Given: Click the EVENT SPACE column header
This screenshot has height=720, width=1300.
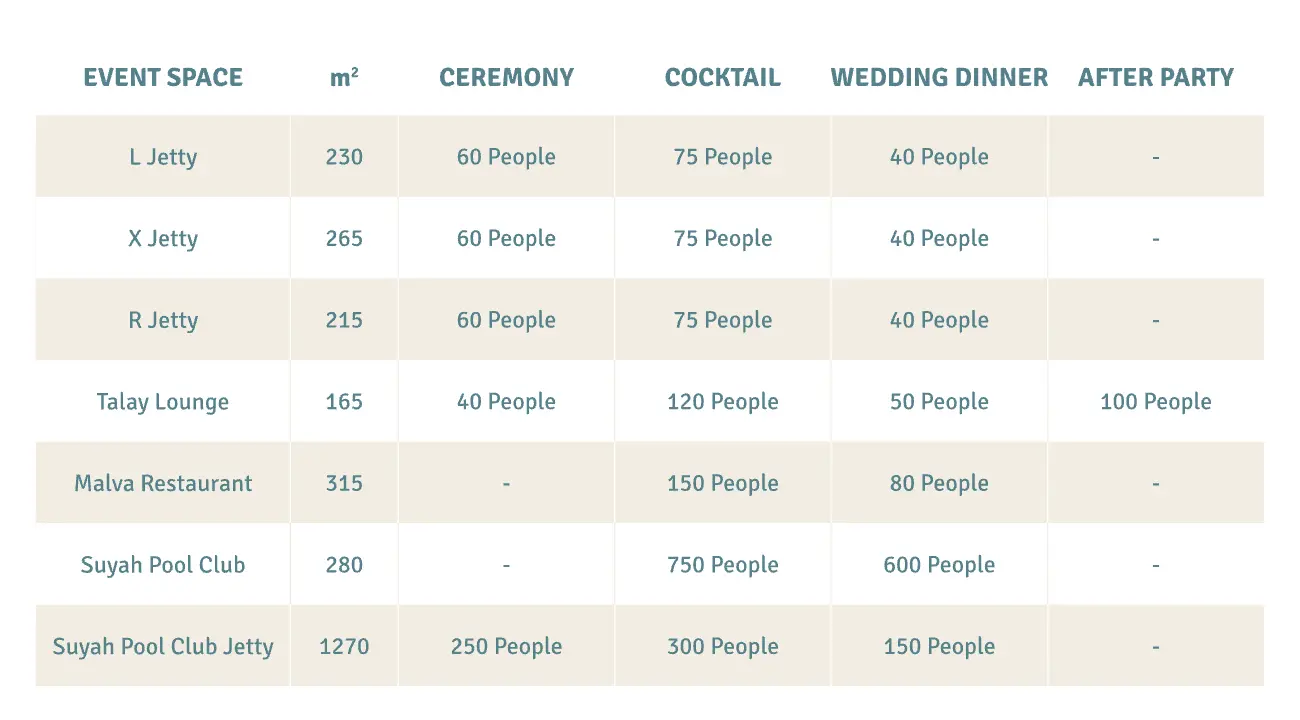Looking at the screenshot, I should tap(163, 78).
